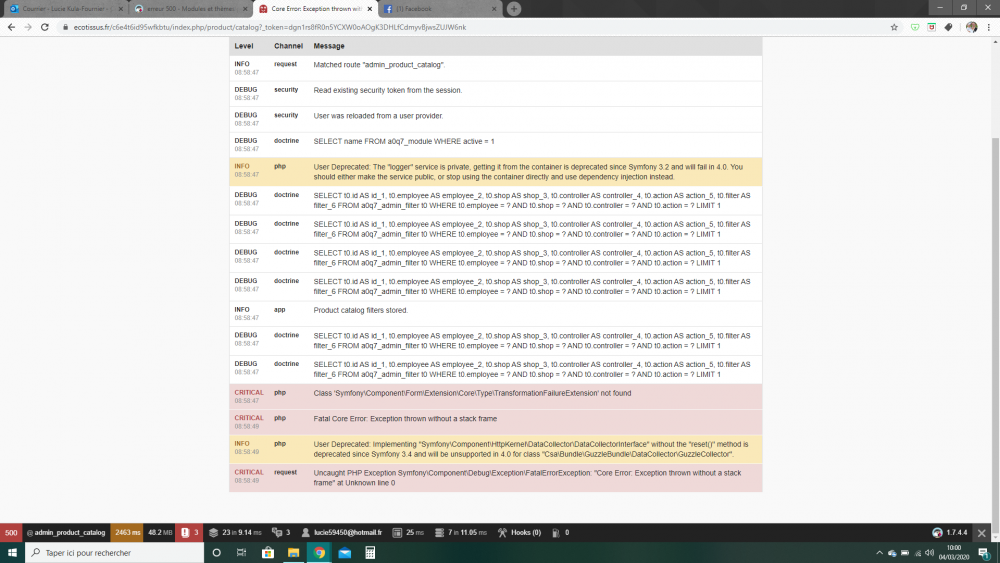Open the Twig panel showing 25 ms

(x=408, y=532)
